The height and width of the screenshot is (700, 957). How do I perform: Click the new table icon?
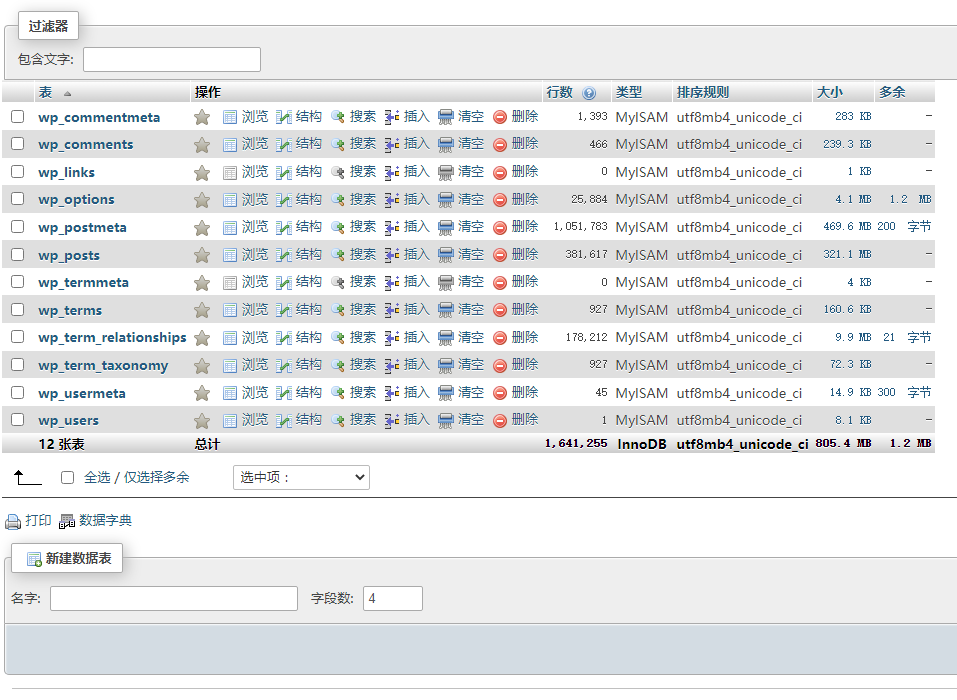(x=34, y=559)
